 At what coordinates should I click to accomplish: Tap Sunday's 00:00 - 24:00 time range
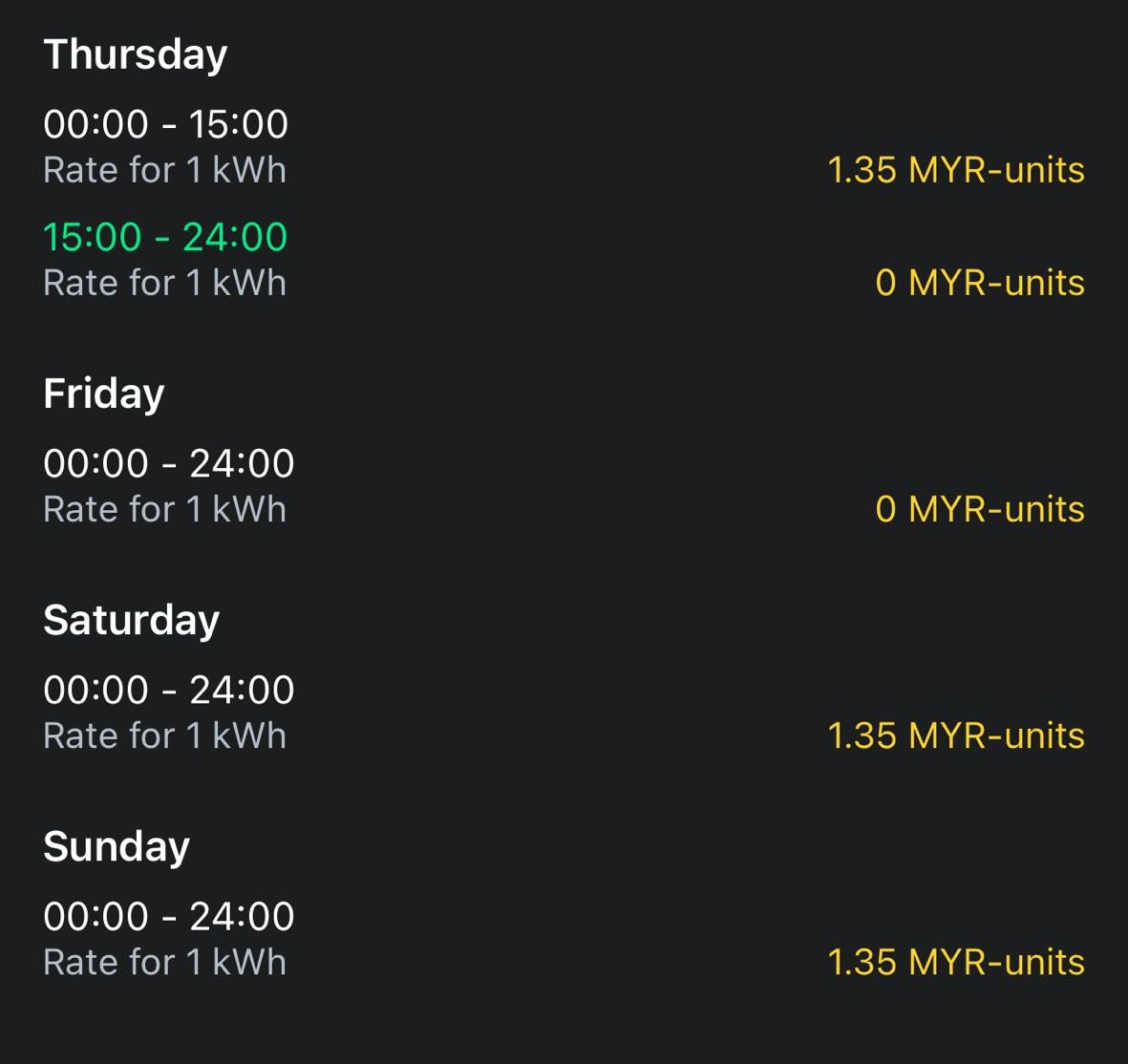[x=169, y=916]
